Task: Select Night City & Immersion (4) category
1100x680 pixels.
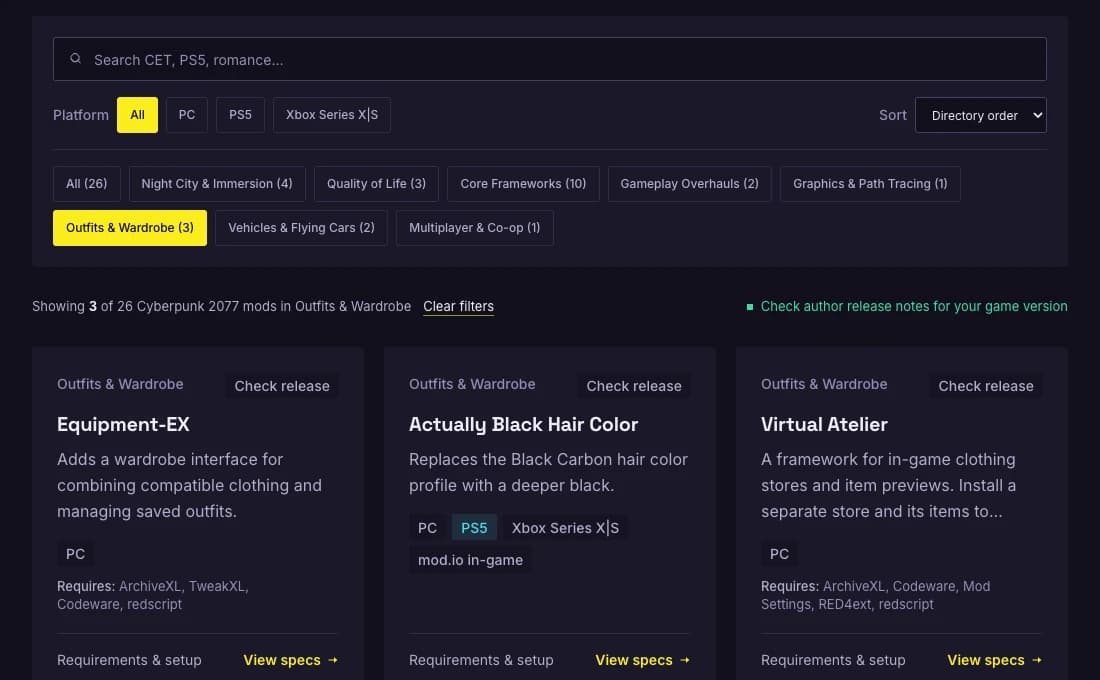Action: coord(217,184)
